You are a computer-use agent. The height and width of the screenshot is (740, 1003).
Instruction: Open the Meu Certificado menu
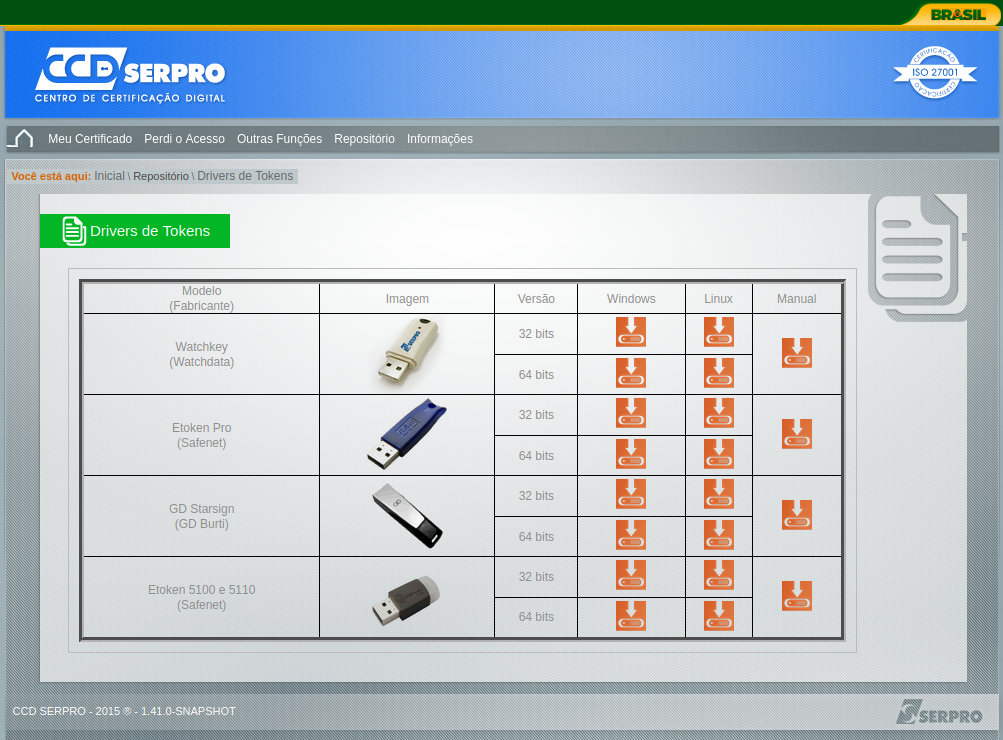coord(90,139)
